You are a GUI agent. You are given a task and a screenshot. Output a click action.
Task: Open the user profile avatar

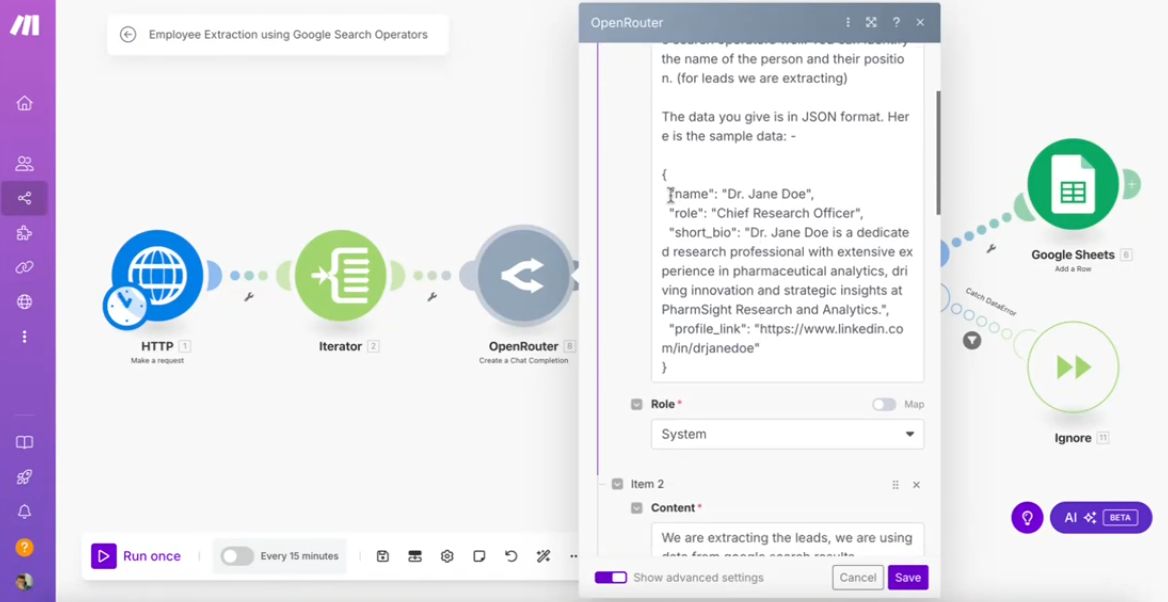(x=25, y=582)
